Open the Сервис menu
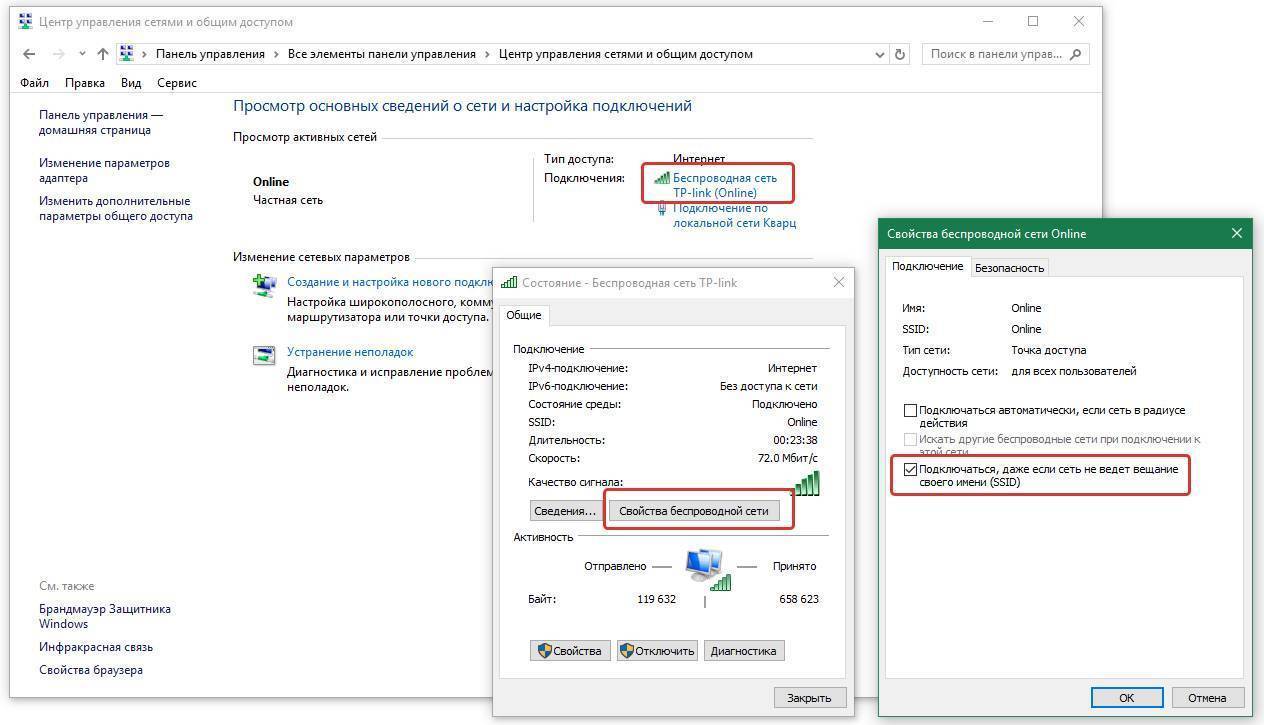The image size is (1264, 725). click(177, 83)
